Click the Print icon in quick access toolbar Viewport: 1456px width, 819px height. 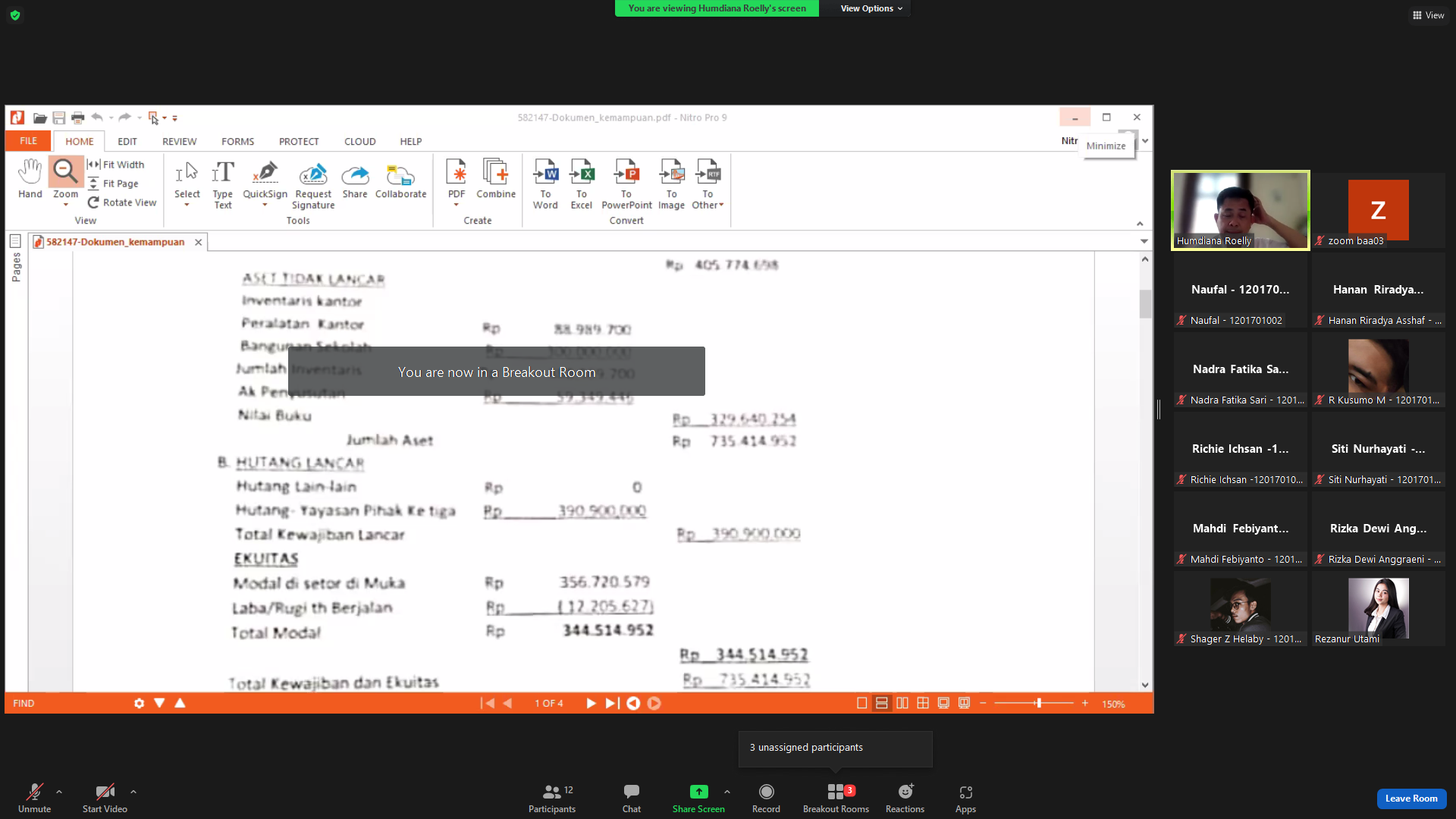pyautogui.click(x=77, y=118)
